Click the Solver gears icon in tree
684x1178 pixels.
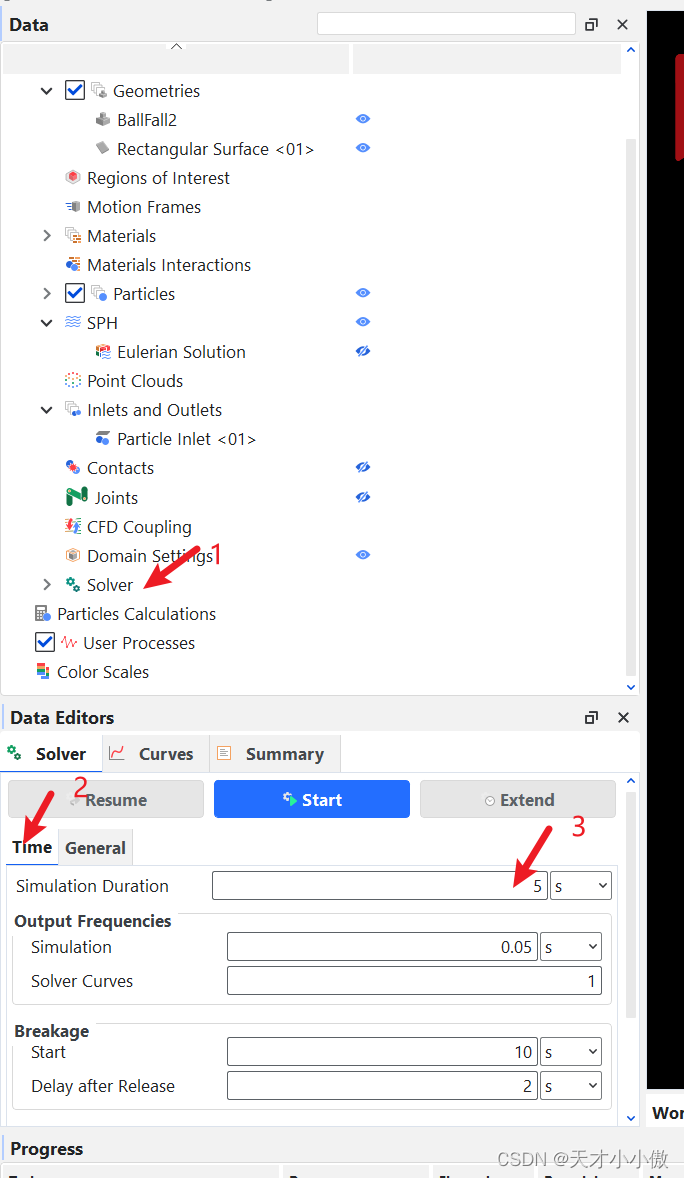(x=73, y=584)
